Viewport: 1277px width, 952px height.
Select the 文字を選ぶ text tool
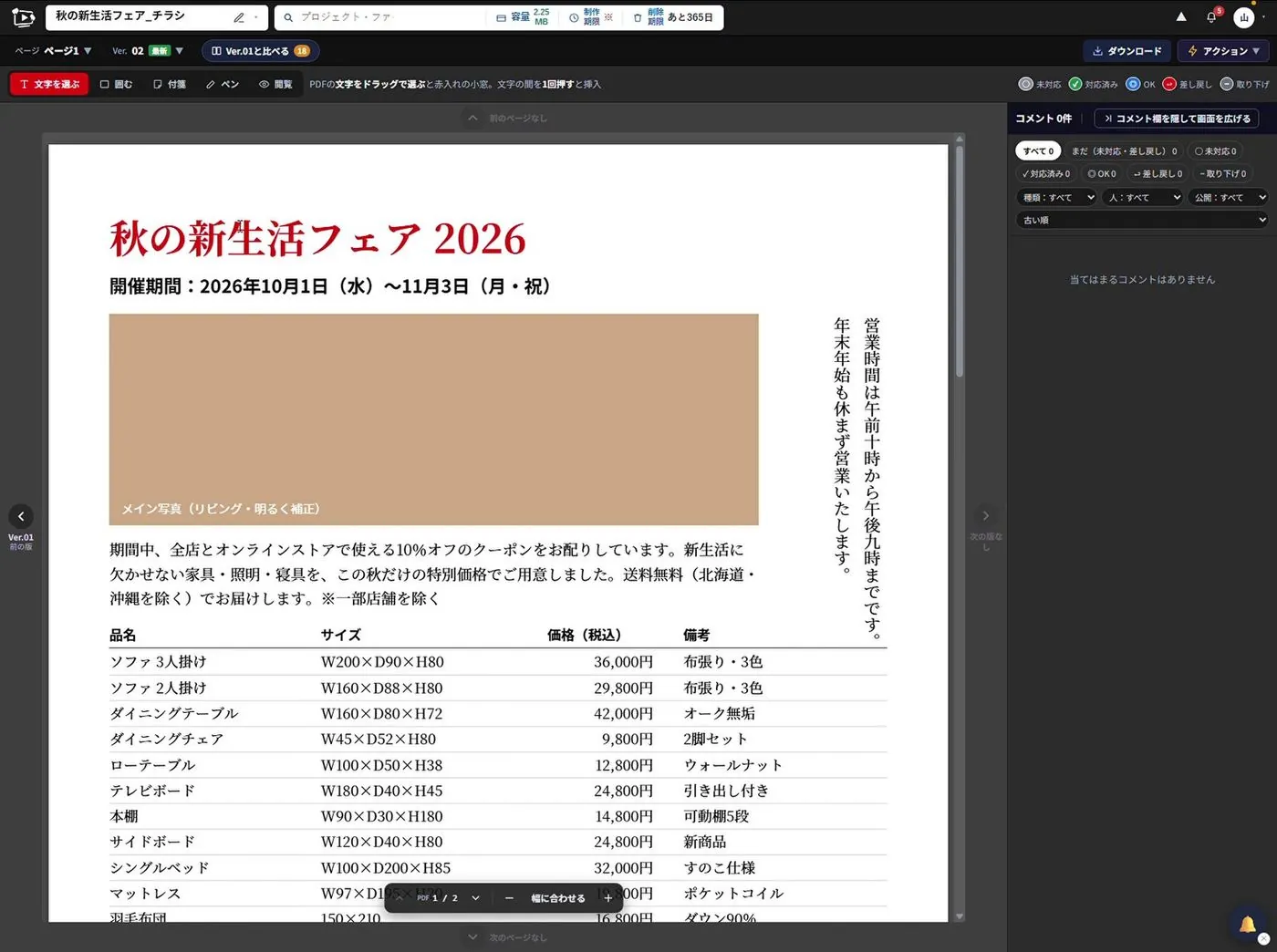click(49, 84)
